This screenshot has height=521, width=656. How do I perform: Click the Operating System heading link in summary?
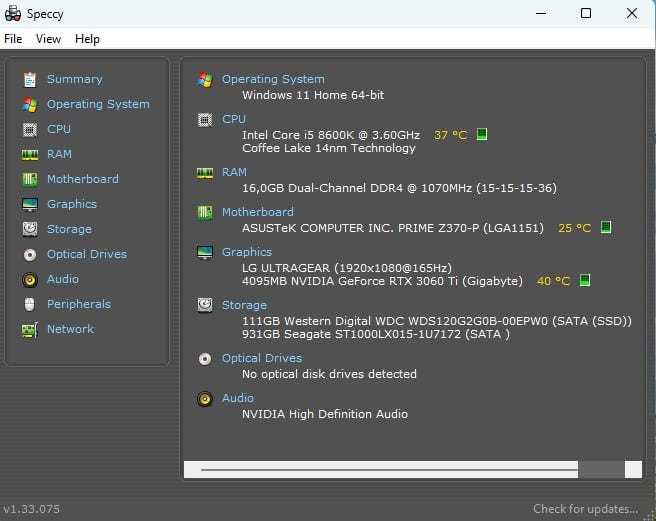273,79
